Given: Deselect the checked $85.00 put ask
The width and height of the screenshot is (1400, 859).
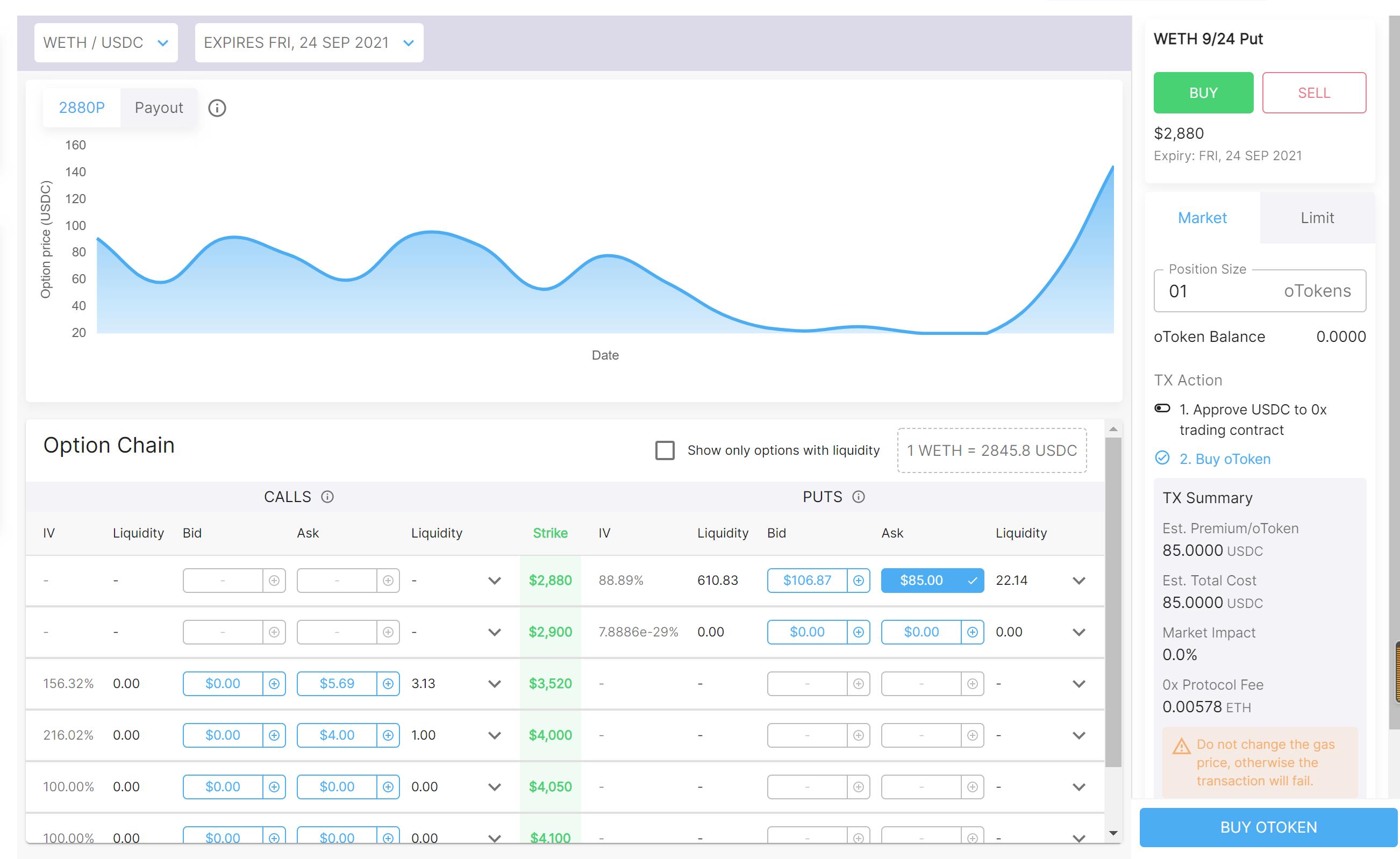Looking at the screenshot, I should (932, 581).
